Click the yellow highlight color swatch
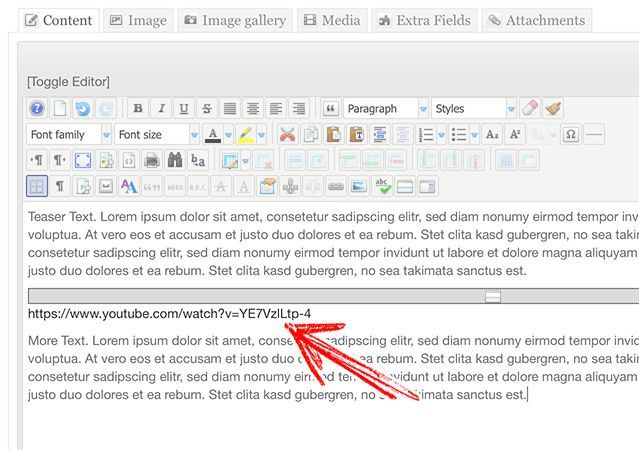The height and width of the screenshot is (450, 639). (x=246, y=135)
